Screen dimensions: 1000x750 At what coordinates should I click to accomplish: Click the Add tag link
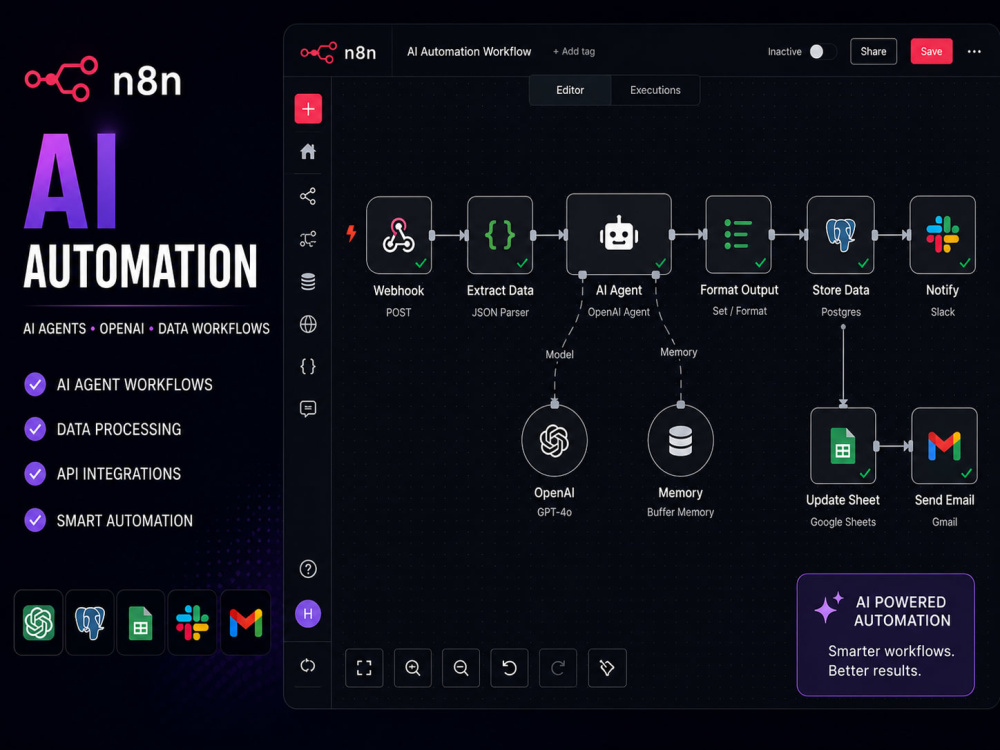click(x=574, y=52)
